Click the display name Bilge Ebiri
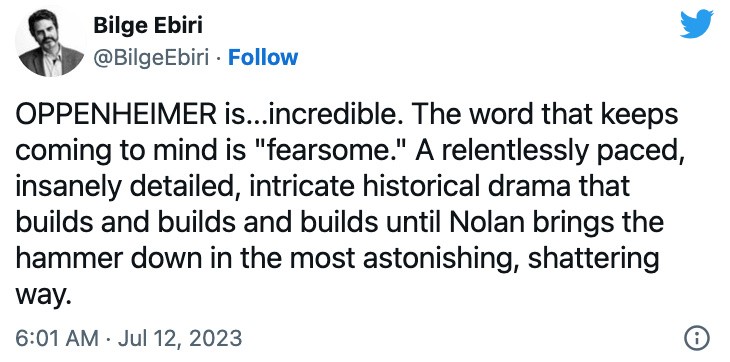730x362 pixels. tap(148, 25)
